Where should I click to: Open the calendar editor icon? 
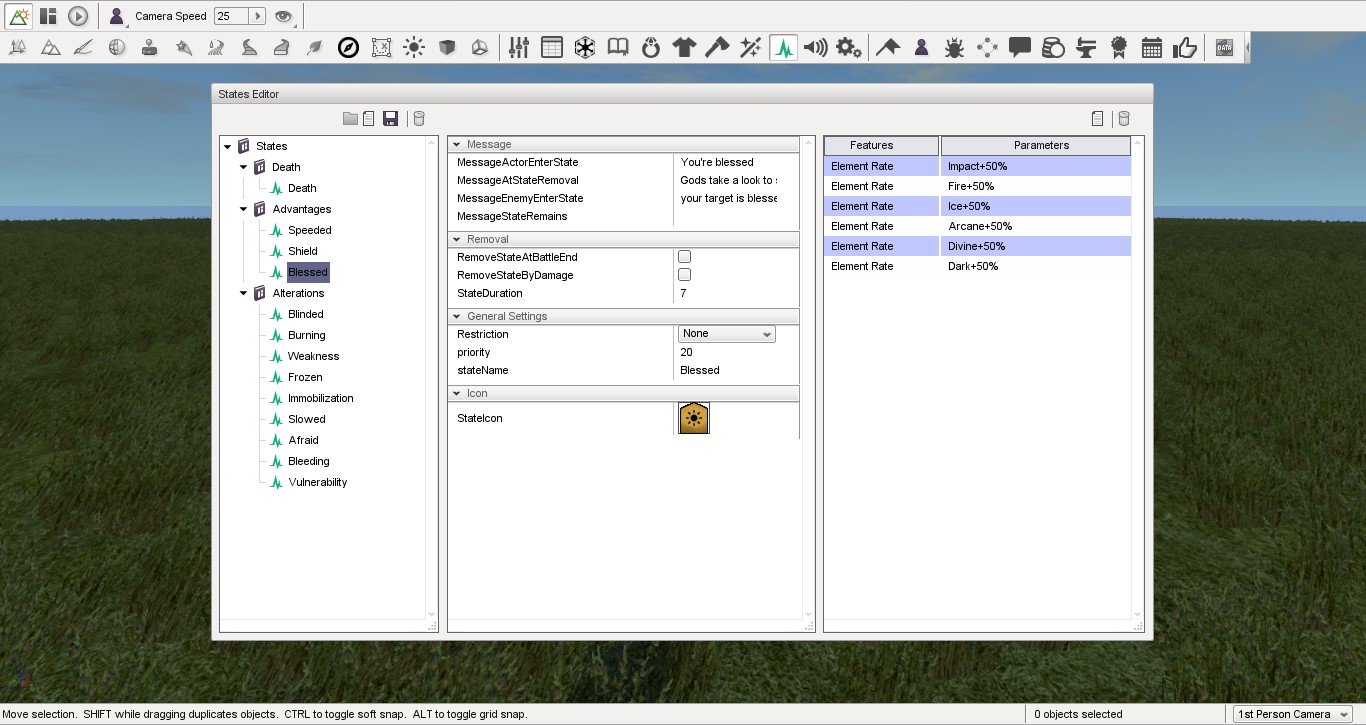[1151, 46]
